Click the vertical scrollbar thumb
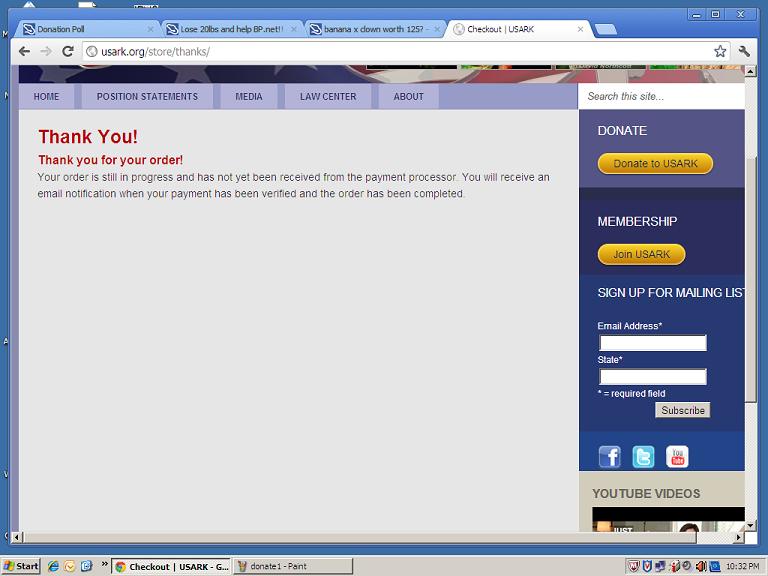This screenshot has width=768, height=576. 750,279
